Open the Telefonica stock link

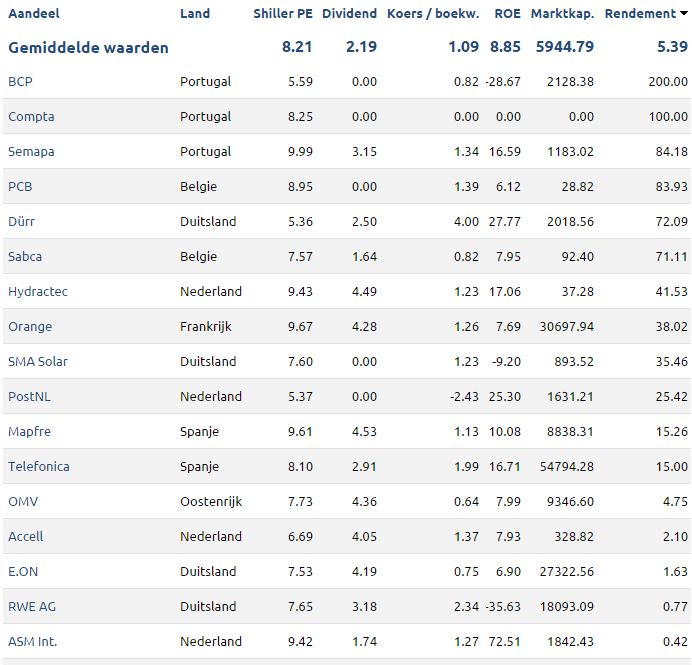click(39, 466)
